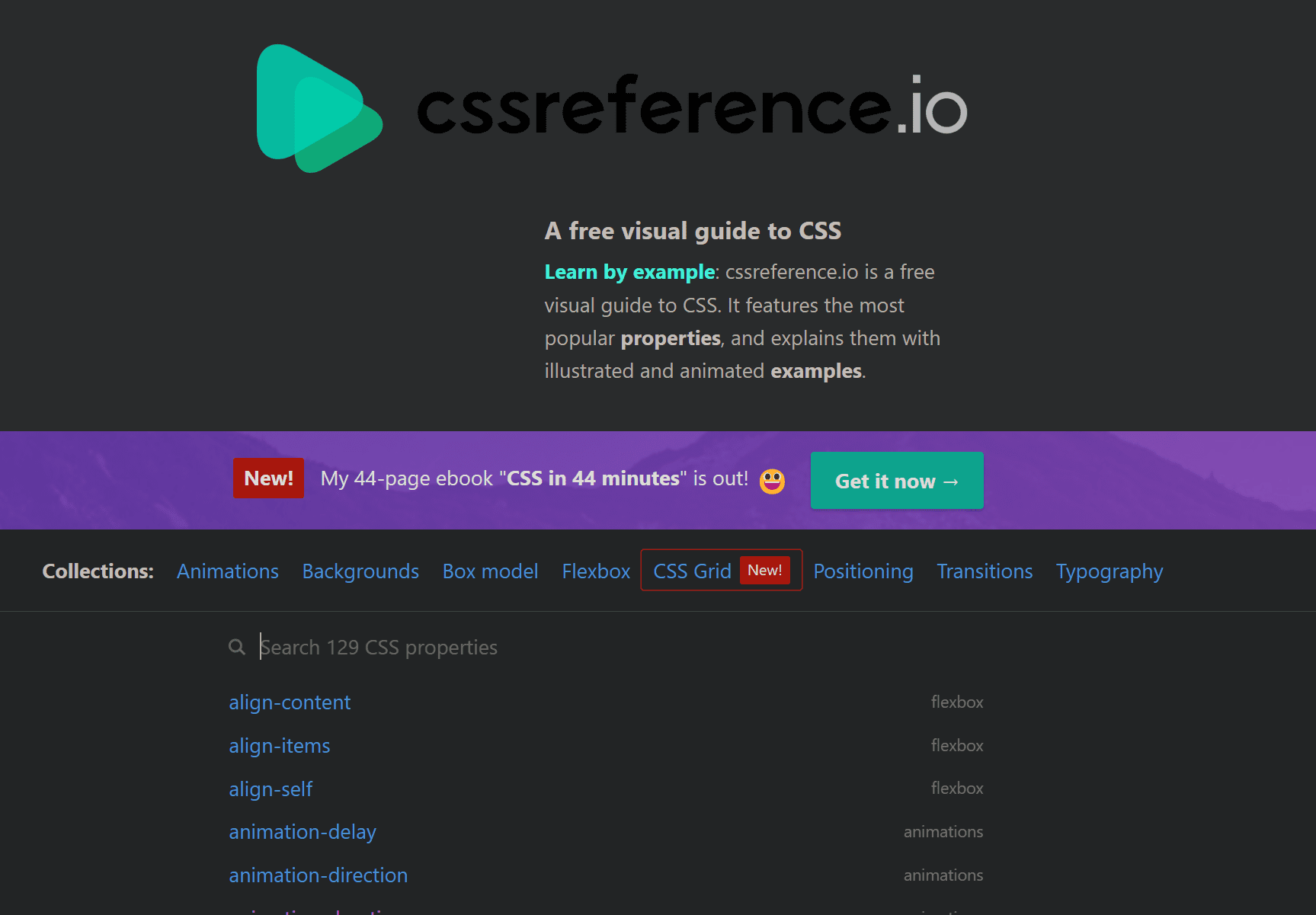Click the smiley emoji in the banner

(772, 481)
